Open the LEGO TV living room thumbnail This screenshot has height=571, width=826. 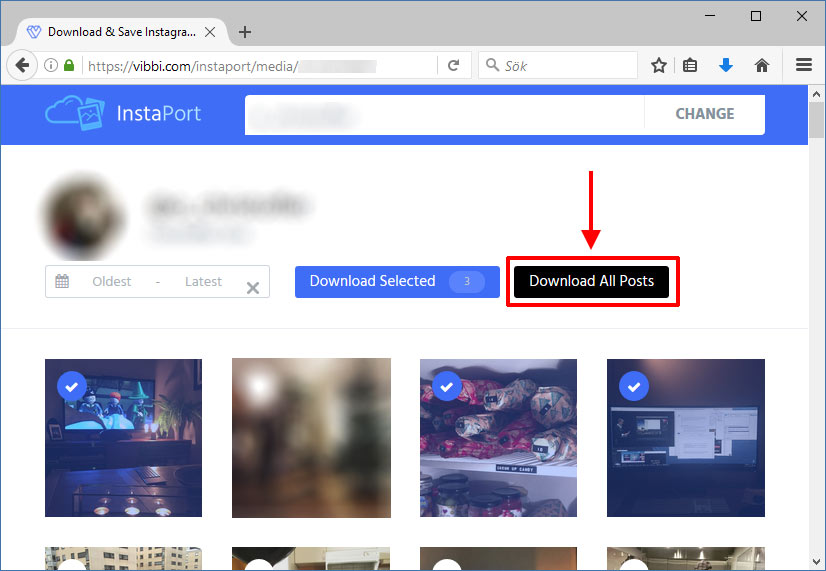[x=123, y=438]
